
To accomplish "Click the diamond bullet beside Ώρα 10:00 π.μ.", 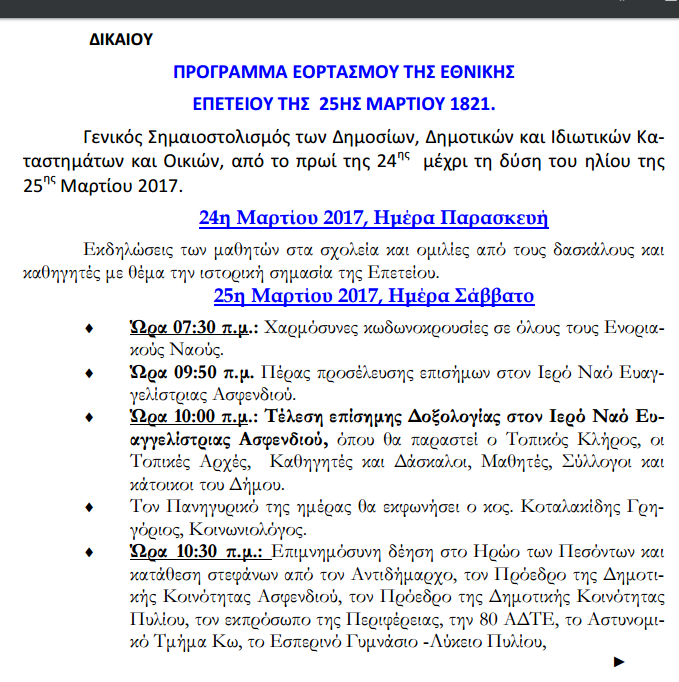I will click(89, 417).
